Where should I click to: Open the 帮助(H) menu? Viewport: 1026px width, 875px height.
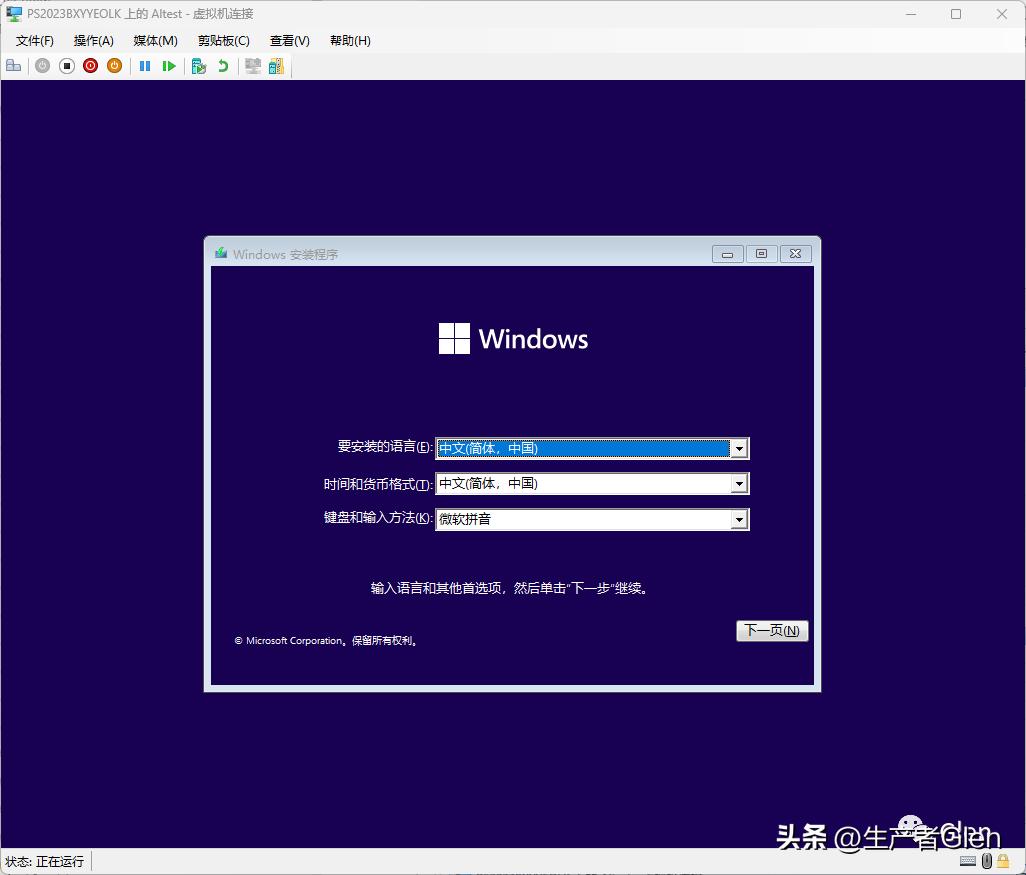[x=350, y=41]
